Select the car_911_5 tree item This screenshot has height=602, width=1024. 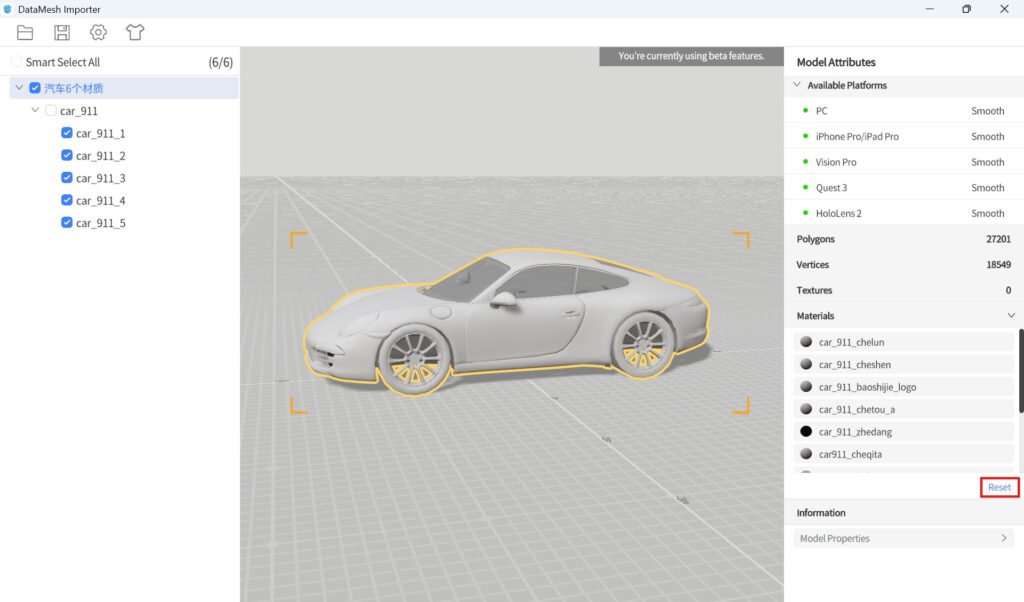(100, 223)
